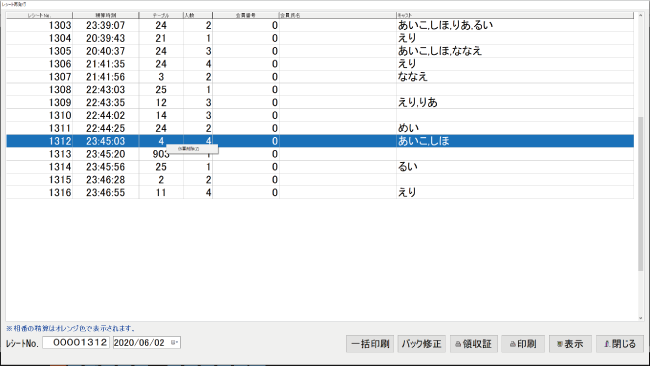
Task: Click the vertical scrollbar thumb of the list
Action: click(x=640, y=193)
